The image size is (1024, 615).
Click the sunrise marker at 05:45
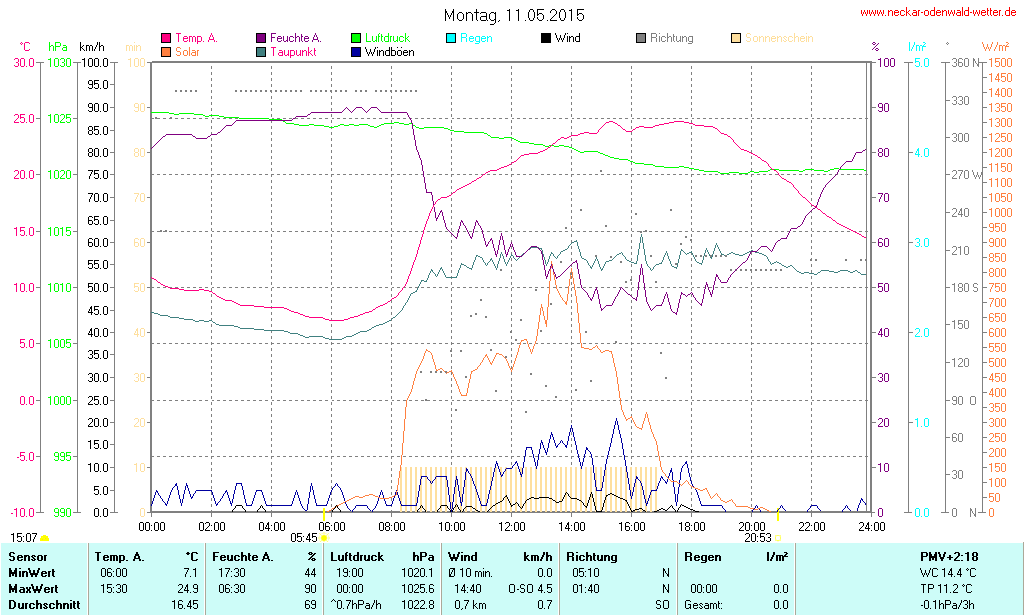tap(324, 538)
